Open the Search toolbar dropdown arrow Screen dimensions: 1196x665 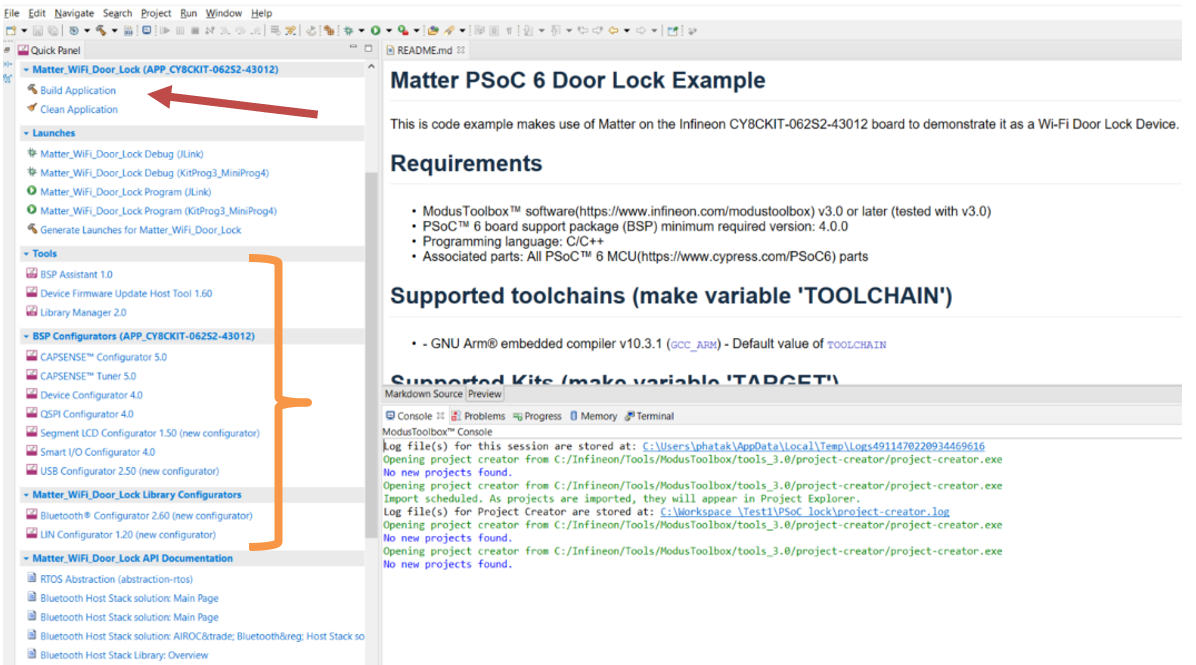pos(462,31)
